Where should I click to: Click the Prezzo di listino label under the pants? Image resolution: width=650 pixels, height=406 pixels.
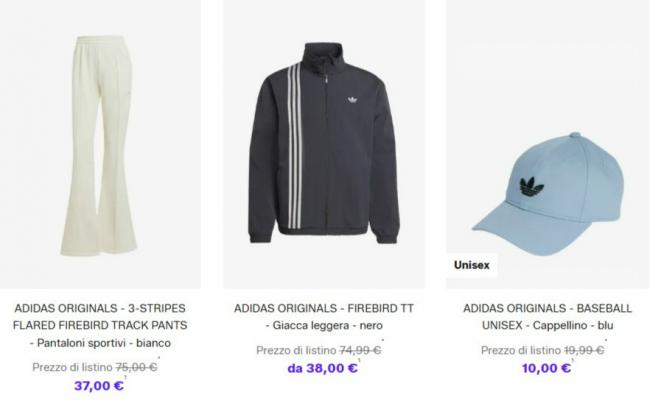click(73, 367)
